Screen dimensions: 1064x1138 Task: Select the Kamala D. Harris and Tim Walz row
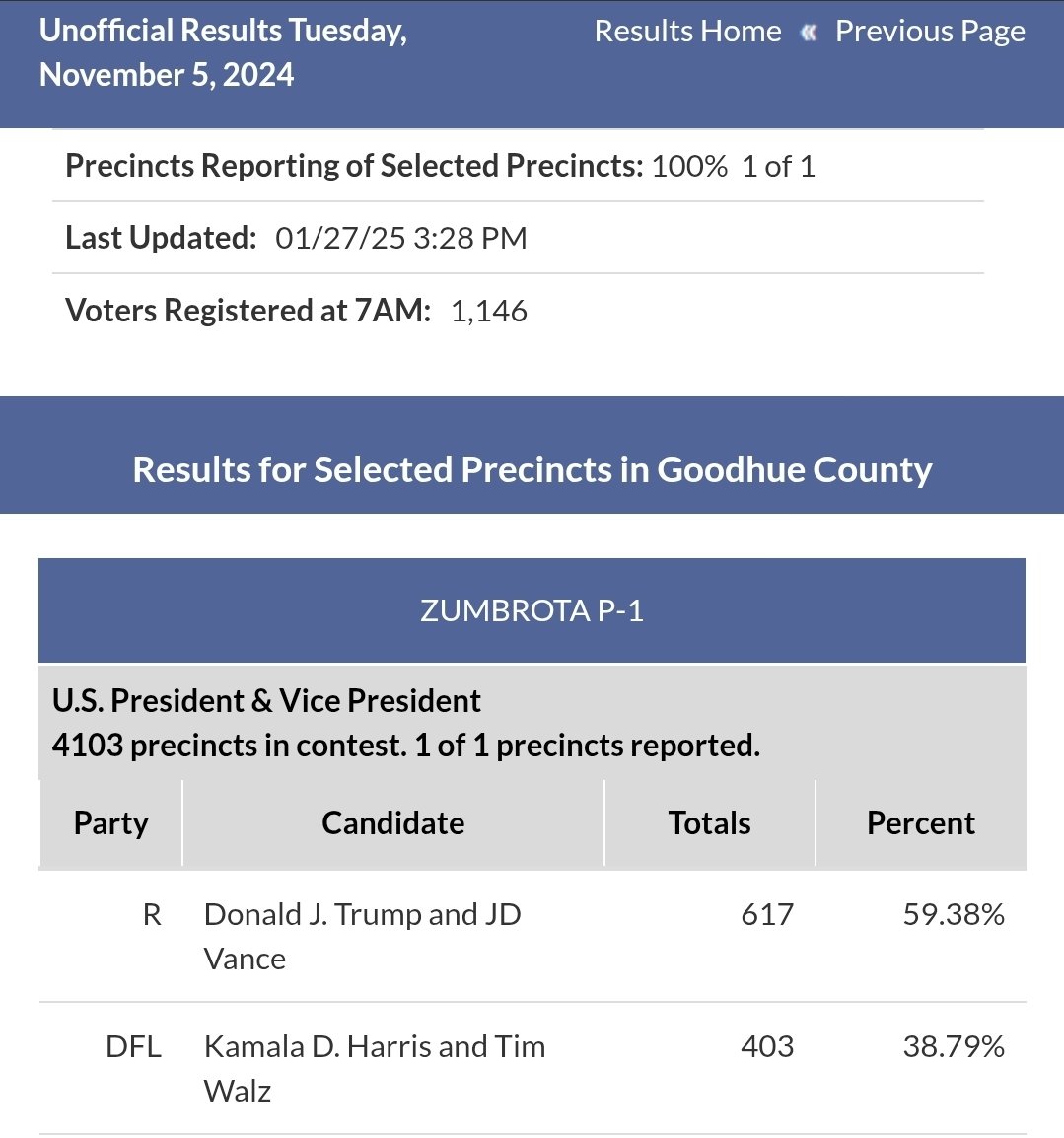tap(532, 1068)
